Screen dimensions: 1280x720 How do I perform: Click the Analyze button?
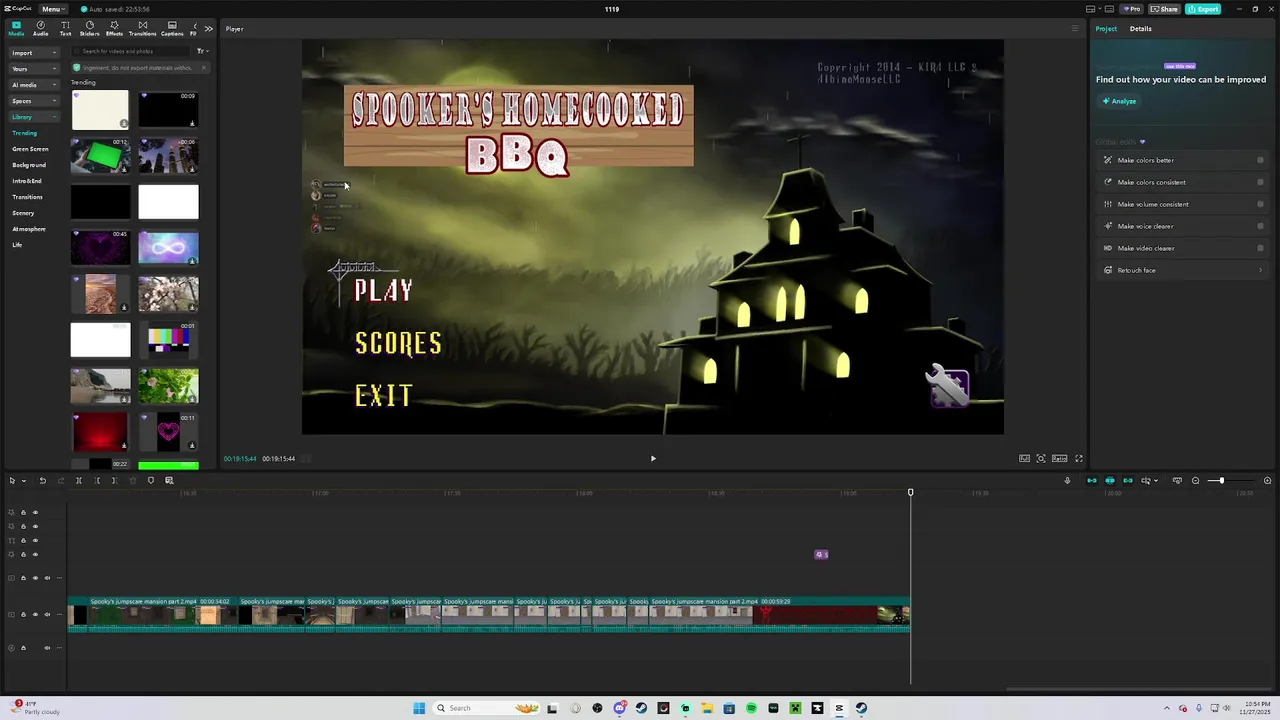point(1119,101)
